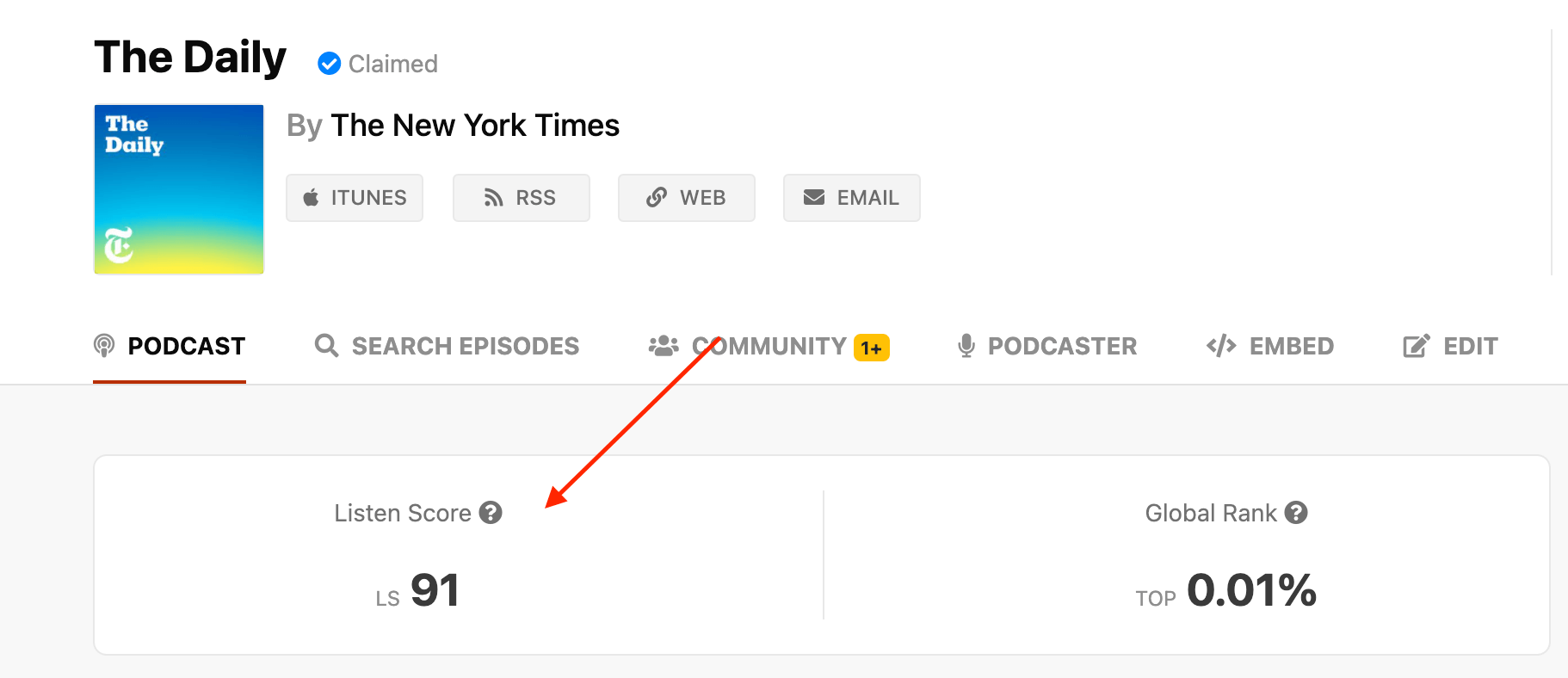This screenshot has width=1568, height=678.
Task: Click the Listen Score help icon
Action: (491, 513)
